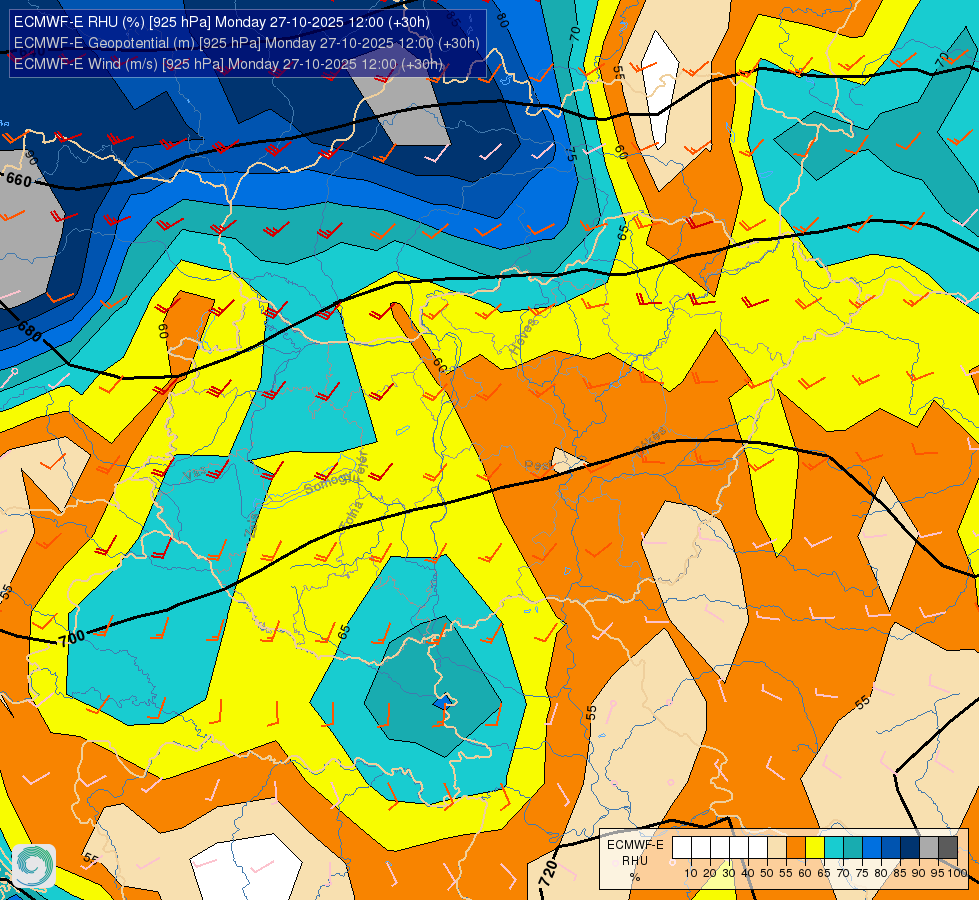The height and width of the screenshot is (900, 979).
Task: Click the 80 humidity contour label
Action: 501,21
